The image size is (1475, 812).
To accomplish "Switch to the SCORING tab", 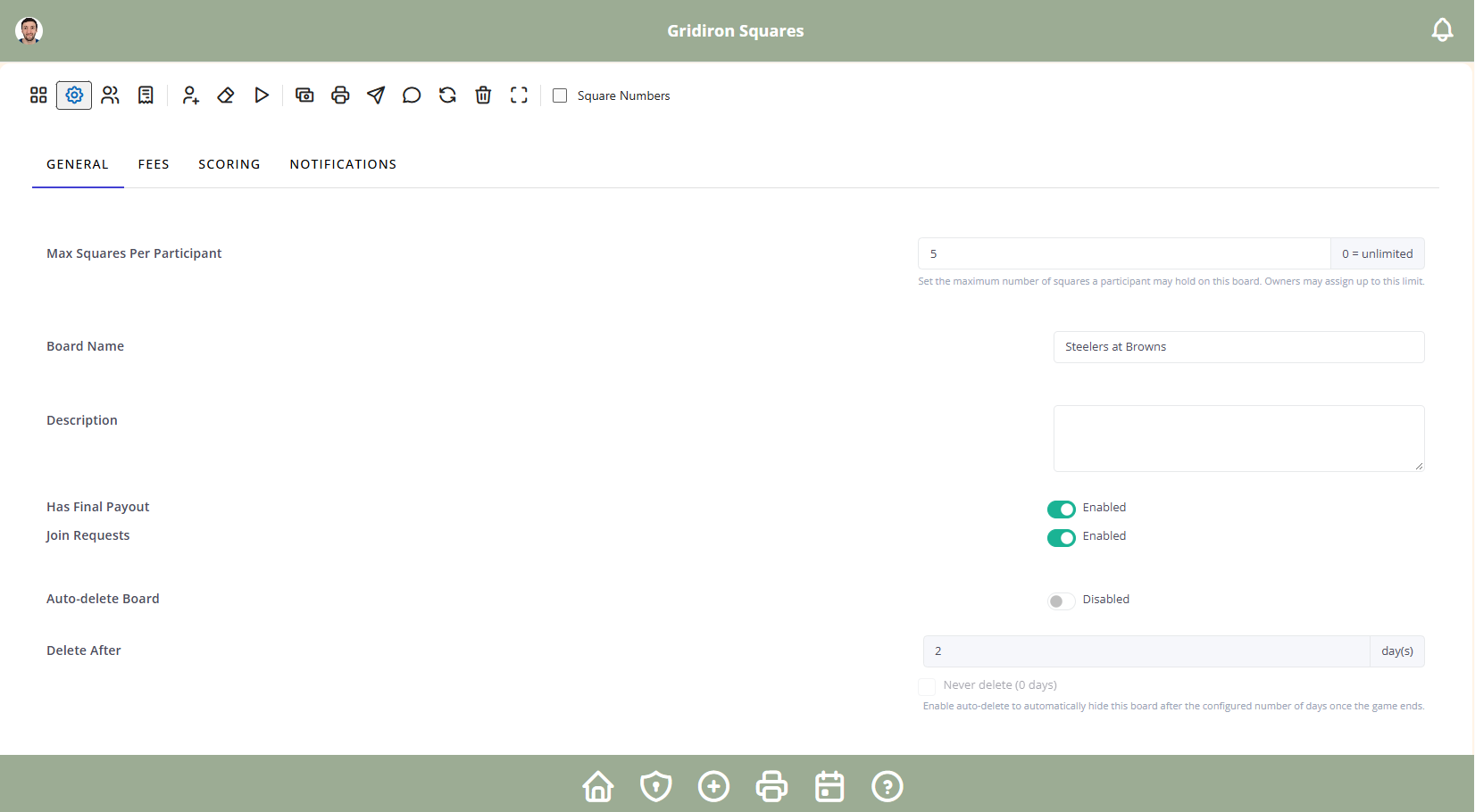I will click(x=229, y=164).
